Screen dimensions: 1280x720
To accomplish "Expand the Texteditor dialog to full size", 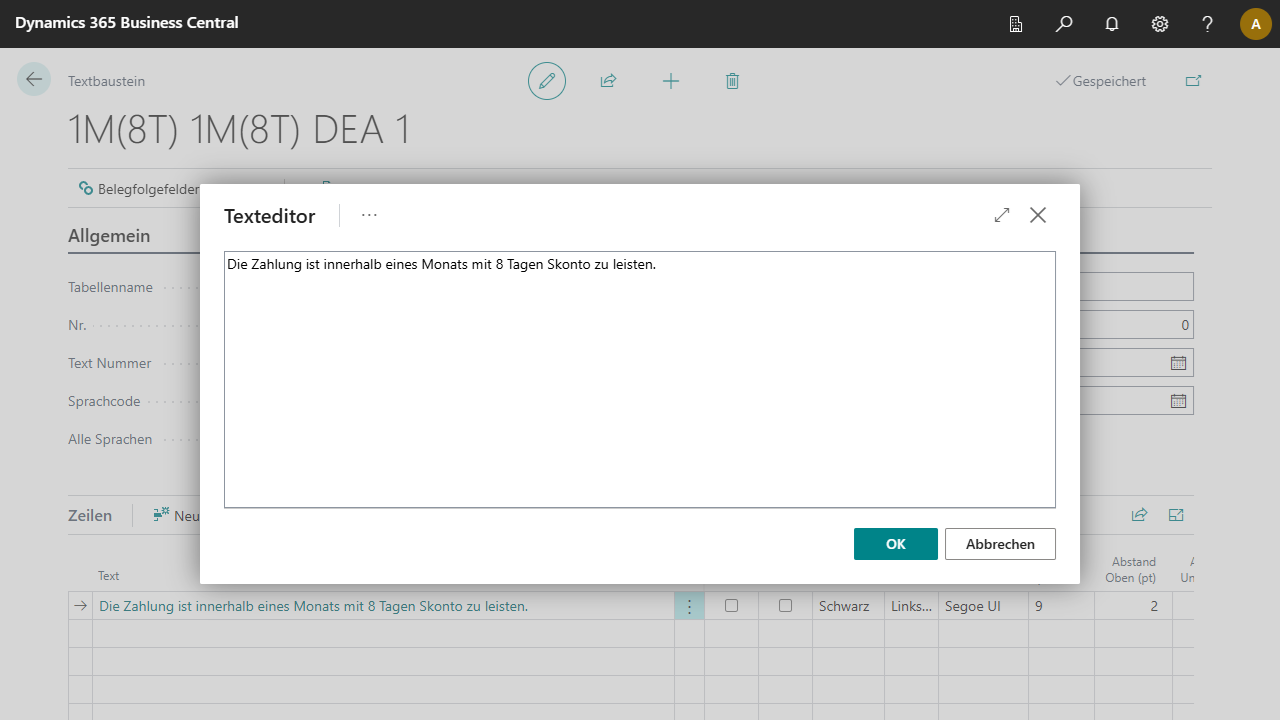I will click(x=1002, y=215).
